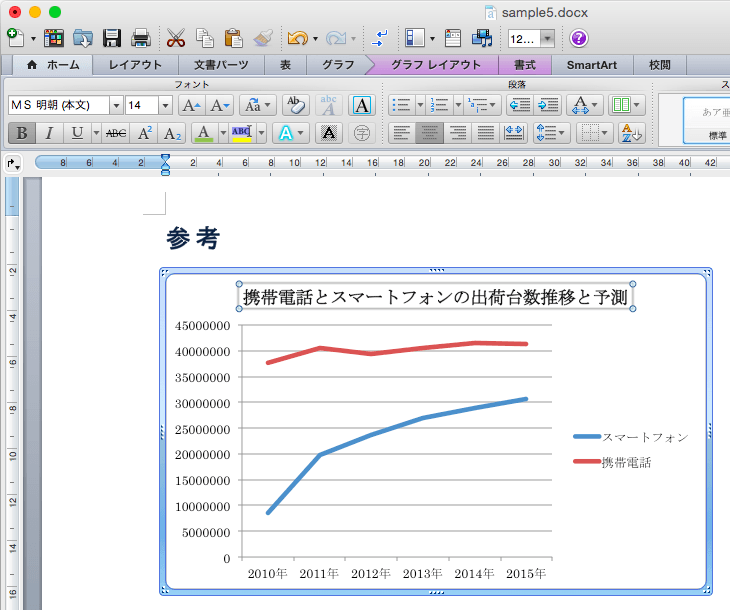Switch to the グラフ レイアウト tab
This screenshot has height=610, width=730.
pos(435,65)
